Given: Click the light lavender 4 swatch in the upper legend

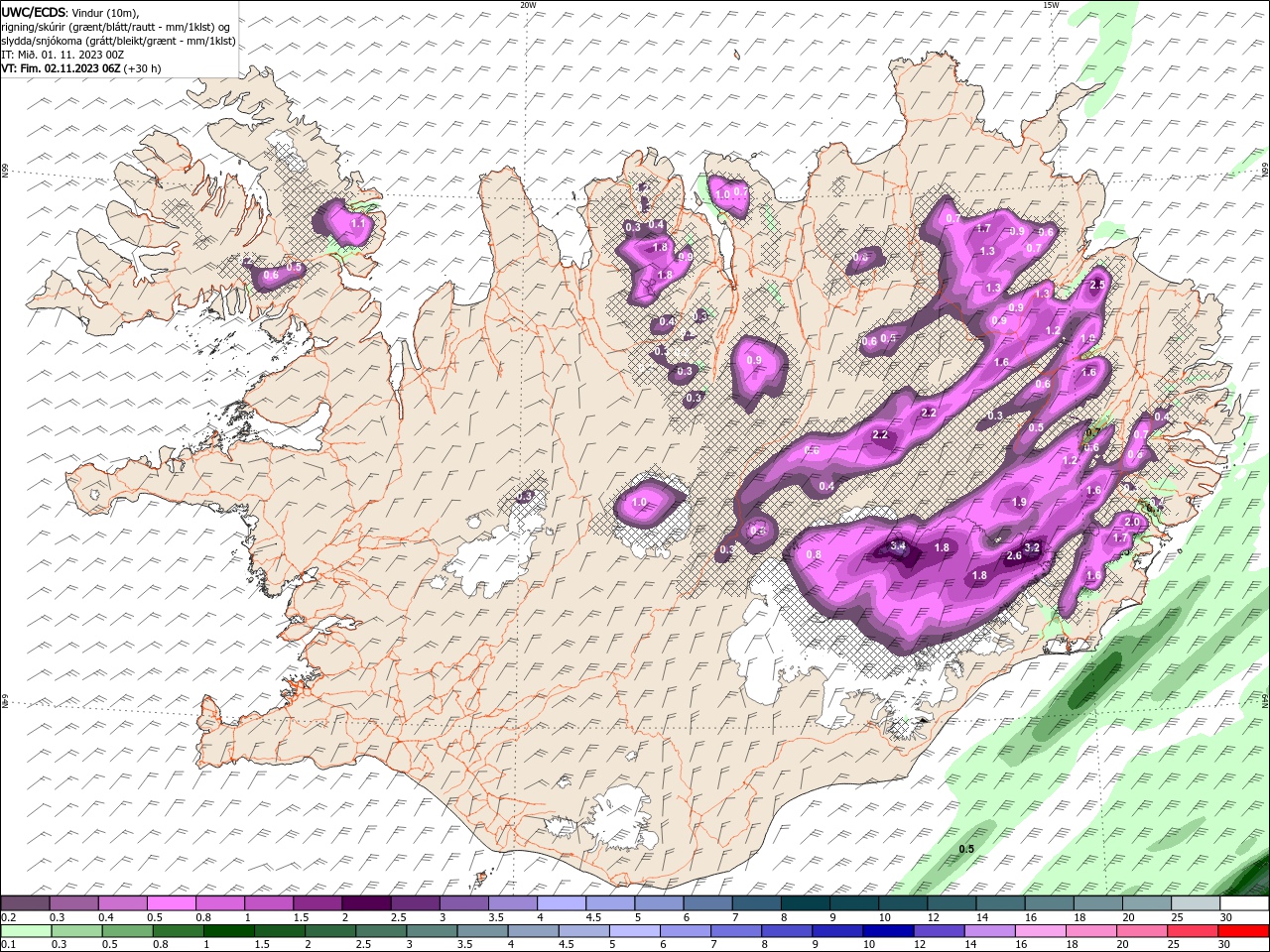Looking at the screenshot, I should pos(561,903).
